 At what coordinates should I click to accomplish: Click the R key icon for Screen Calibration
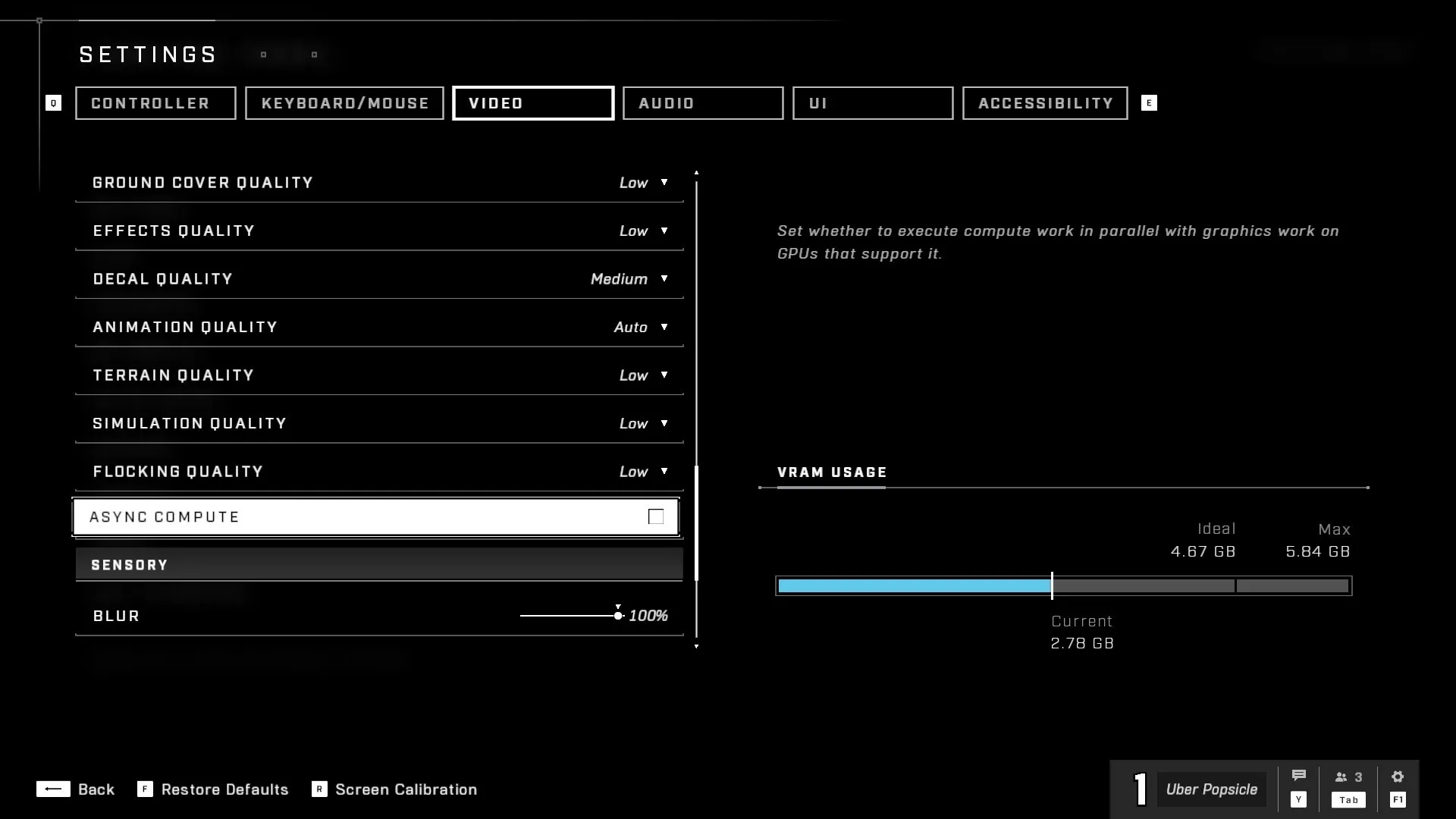click(x=319, y=789)
